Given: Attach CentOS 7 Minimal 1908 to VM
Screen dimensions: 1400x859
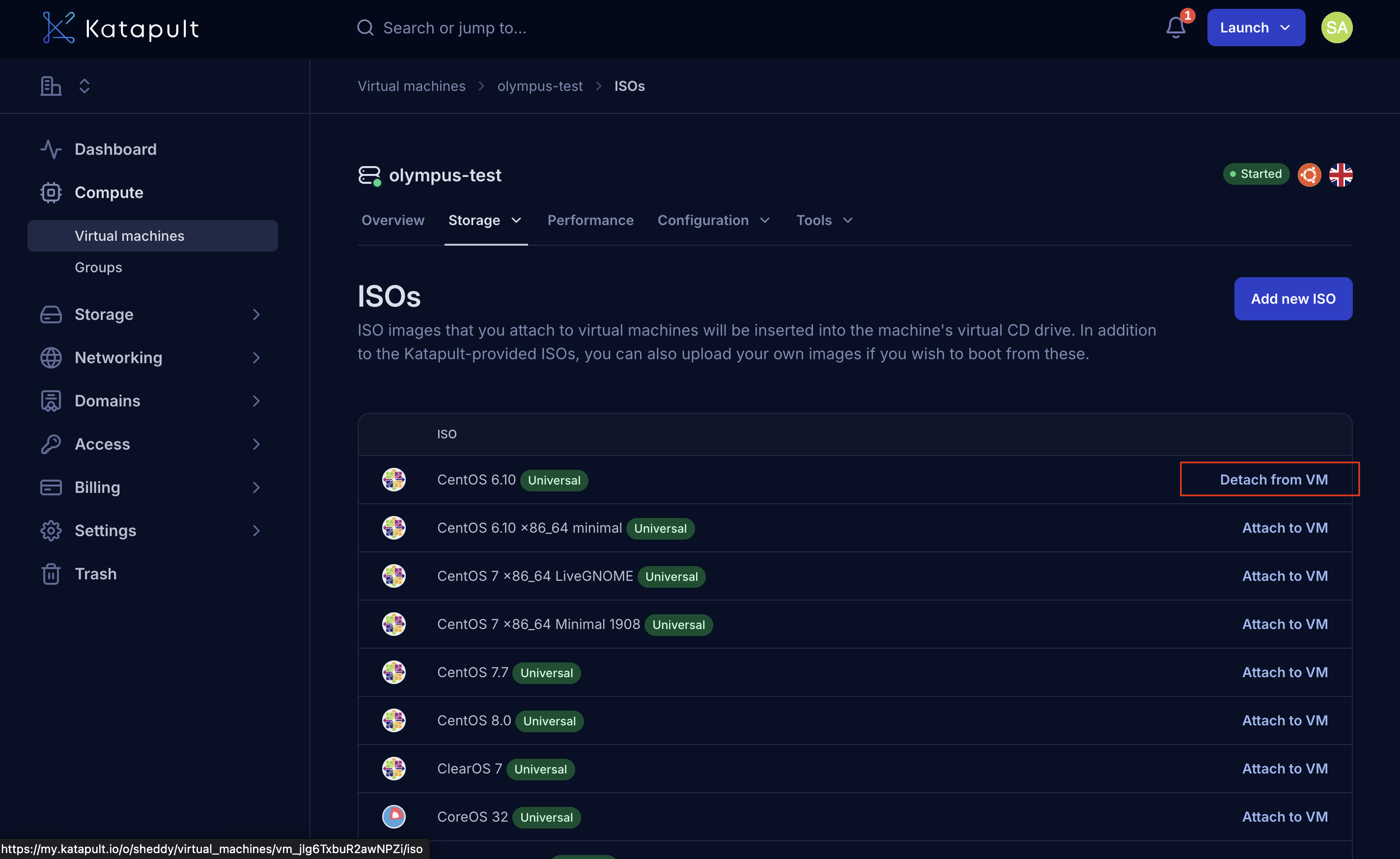Looking at the screenshot, I should point(1285,624).
